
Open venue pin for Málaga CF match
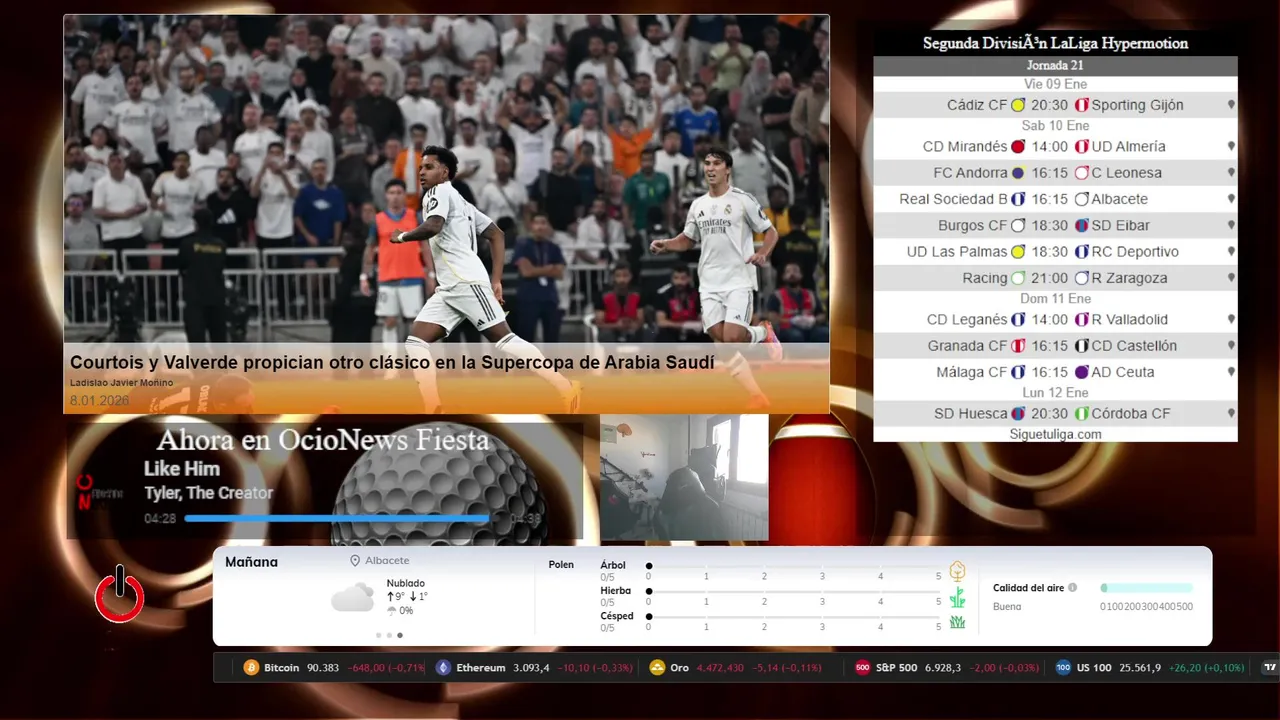(1231, 372)
